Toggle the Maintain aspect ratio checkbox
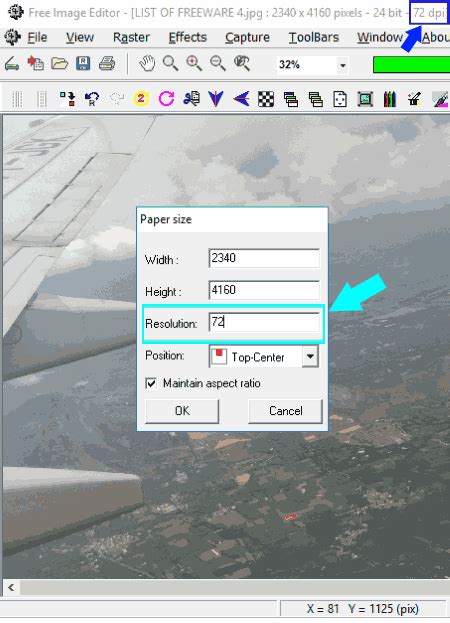The width and height of the screenshot is (450, 623). (x=151, y=383)
